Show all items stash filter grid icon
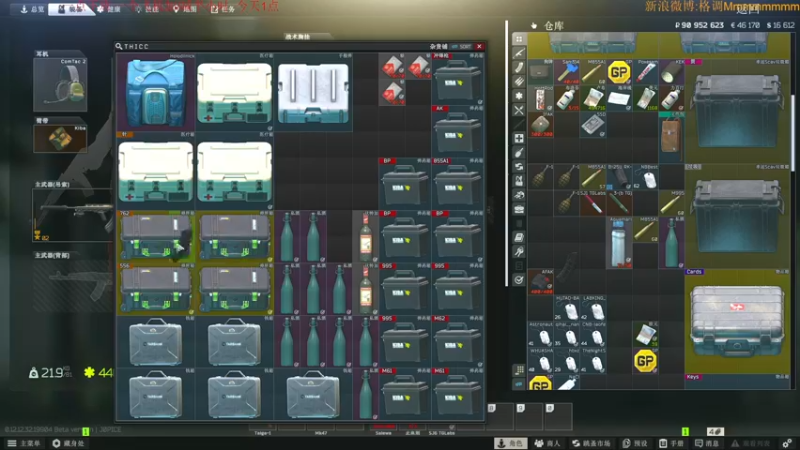The image size is (800, 450). (519, 39)
